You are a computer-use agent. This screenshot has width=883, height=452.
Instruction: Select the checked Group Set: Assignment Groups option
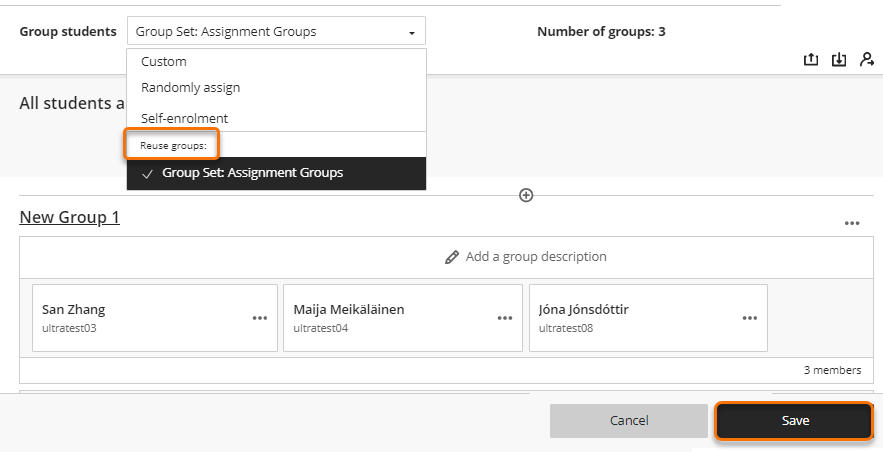click(252, 173)
